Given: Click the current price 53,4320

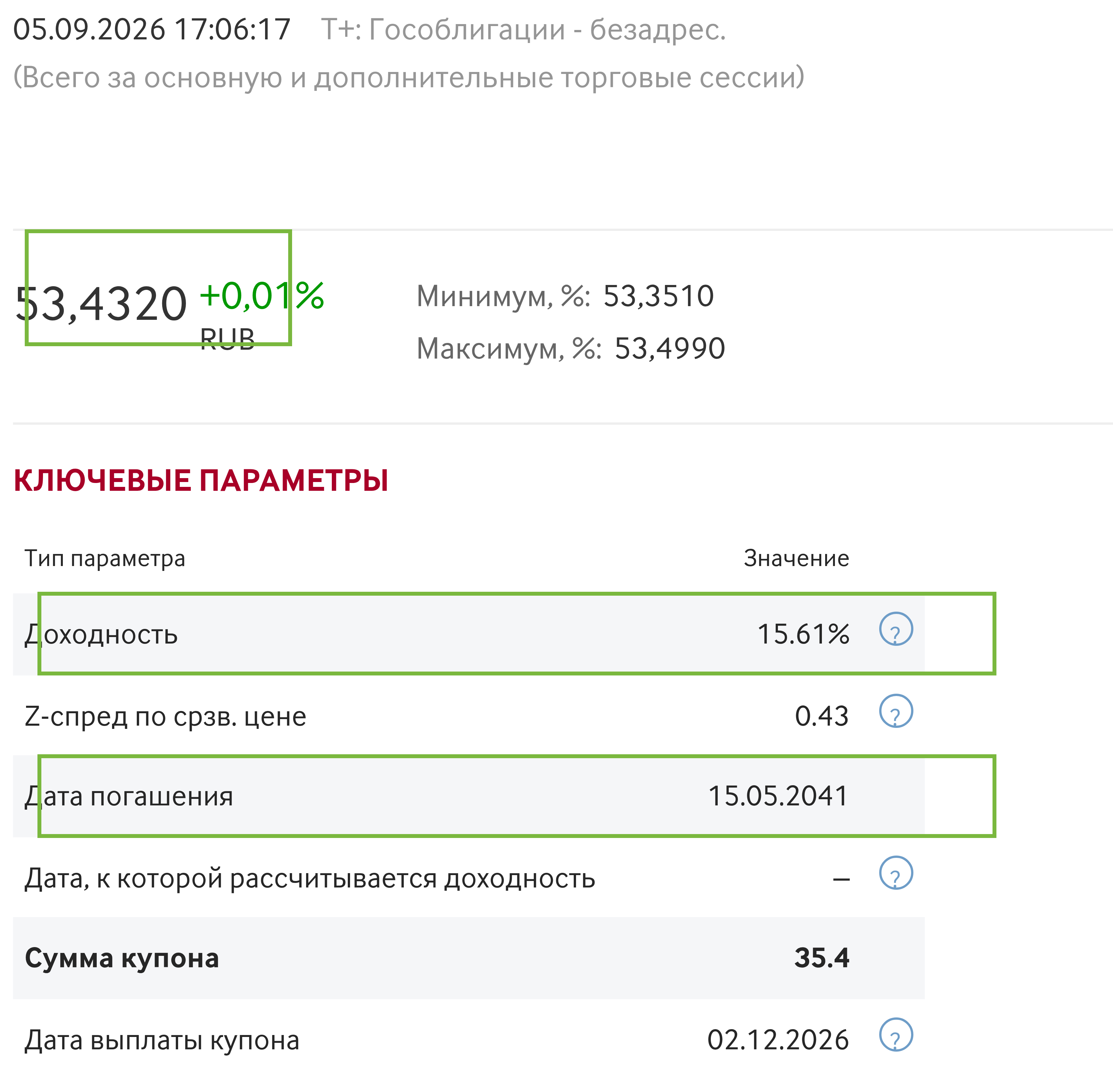Looking at the screenshot, I should (x=101, y=304).
